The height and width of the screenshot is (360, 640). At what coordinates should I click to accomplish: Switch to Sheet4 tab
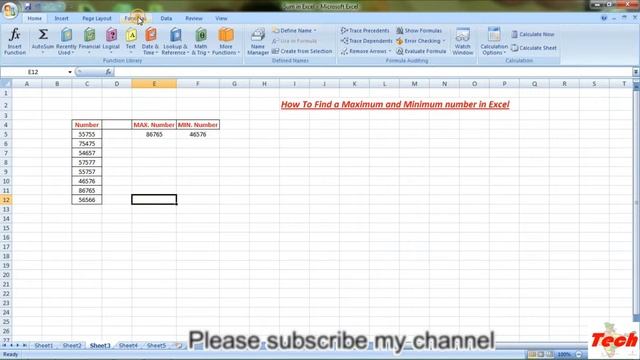point(128,346)
